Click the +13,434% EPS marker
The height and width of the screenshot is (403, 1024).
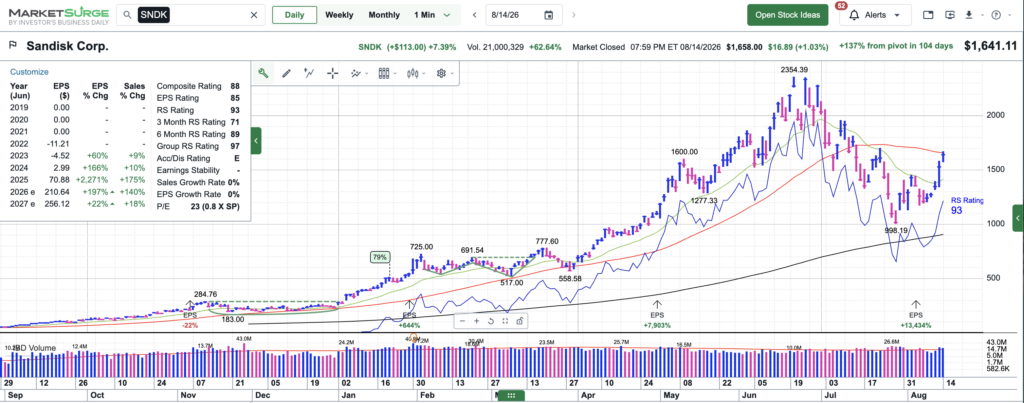coord(916,325)
